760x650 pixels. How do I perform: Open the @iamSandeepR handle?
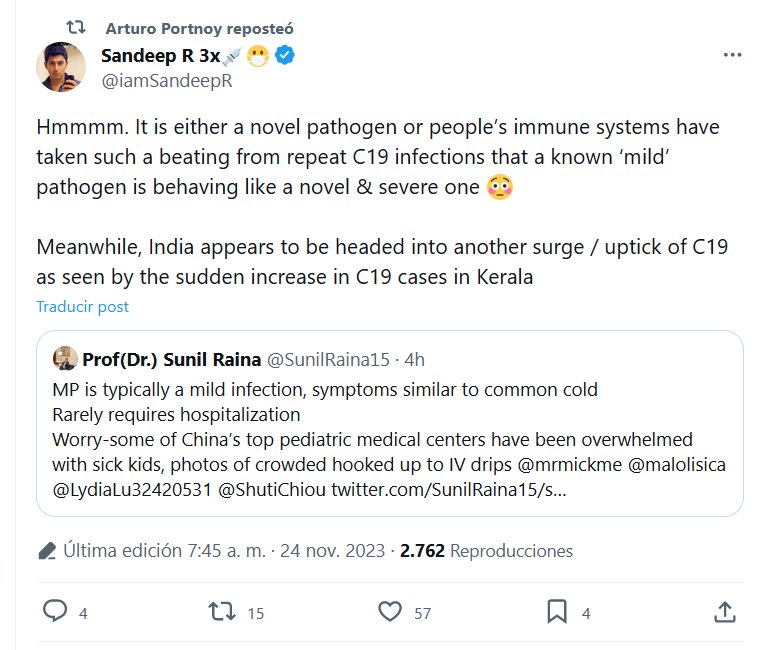pos(167,81)
